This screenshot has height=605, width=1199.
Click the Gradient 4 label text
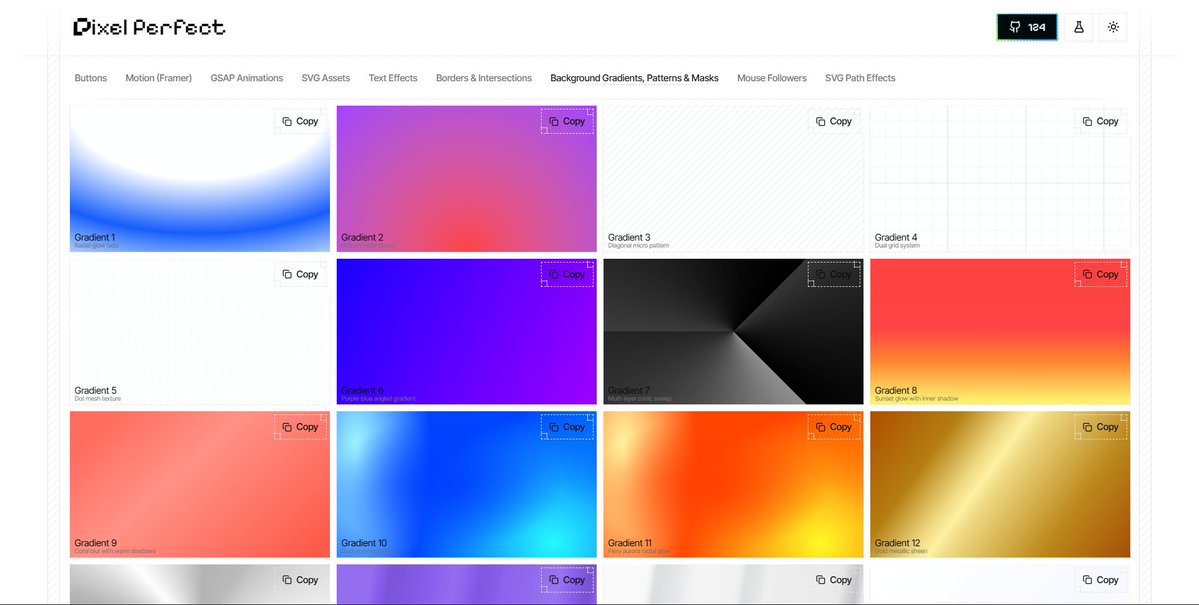pos(896,237)
